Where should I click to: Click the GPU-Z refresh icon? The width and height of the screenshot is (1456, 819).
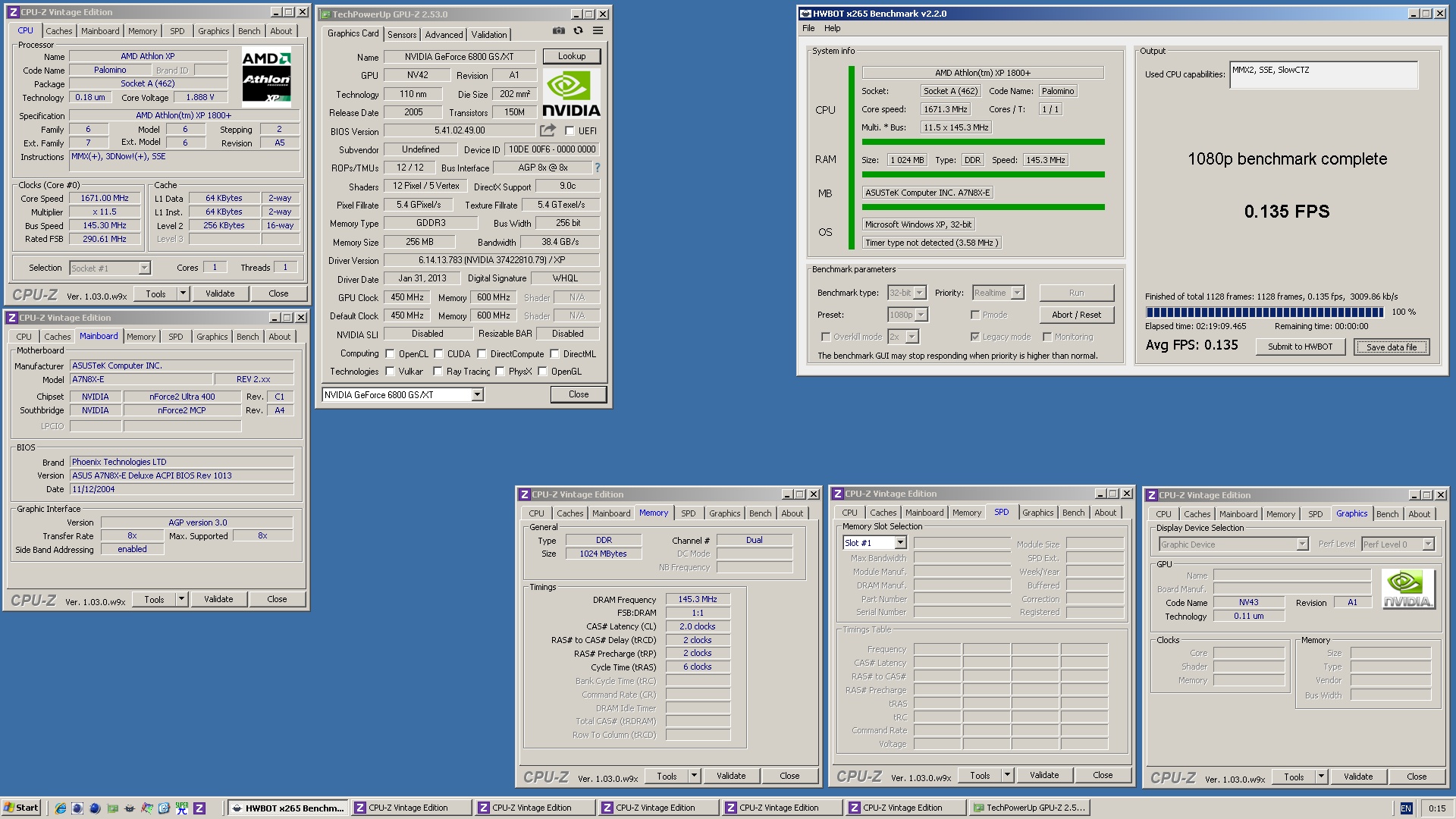[579, 31]
